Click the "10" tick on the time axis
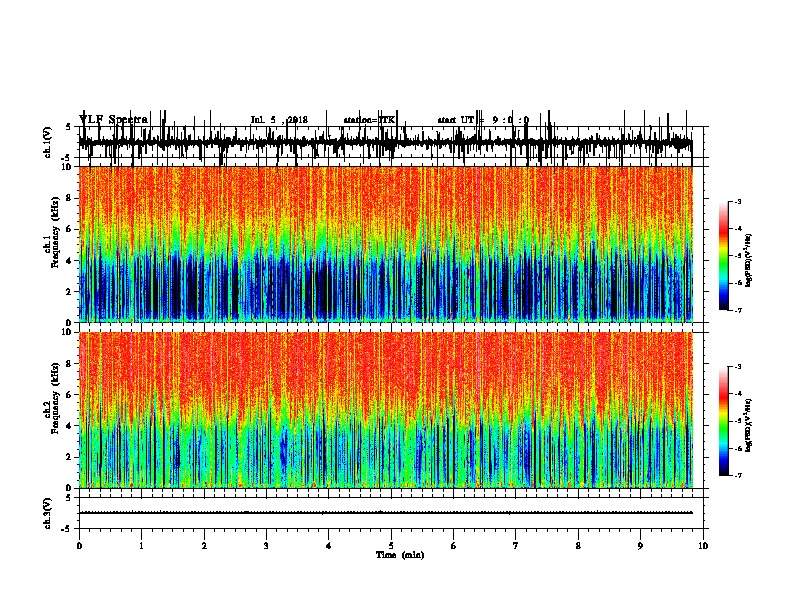Image resolution: width=792 pixels, height=612 pixels. [703, 546]
